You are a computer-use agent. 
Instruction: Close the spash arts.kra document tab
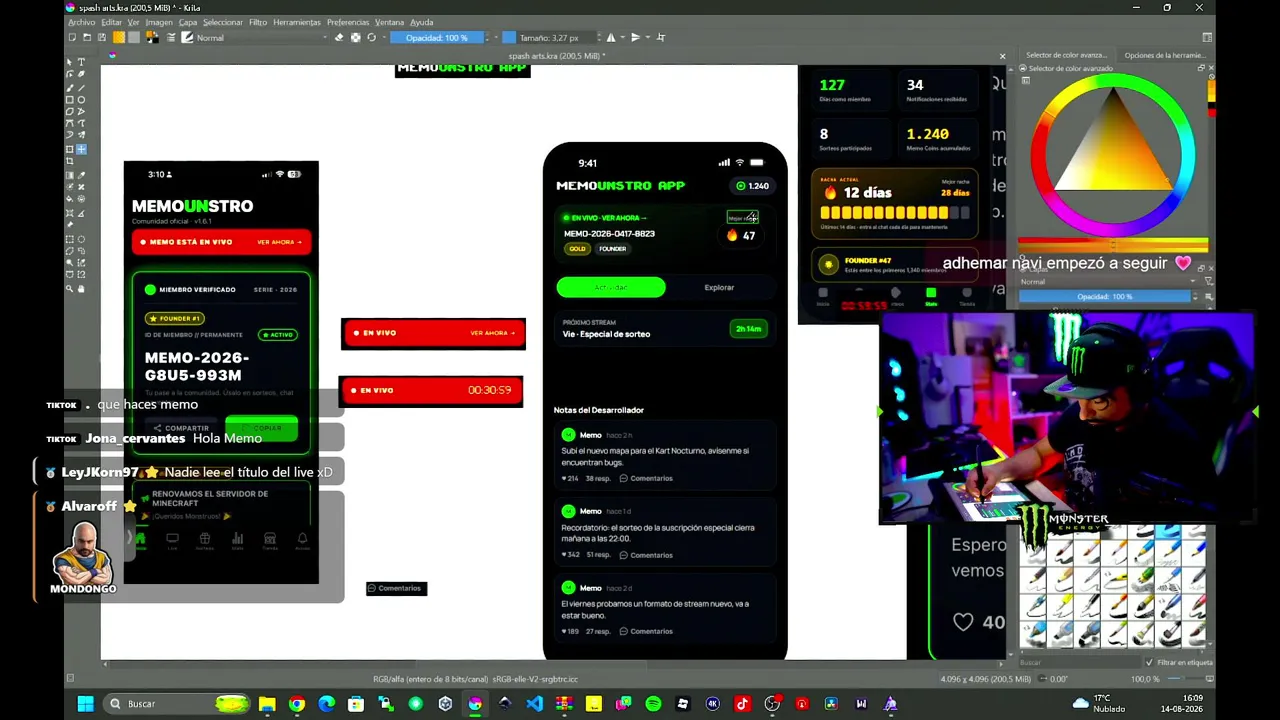pos(1002,56)
